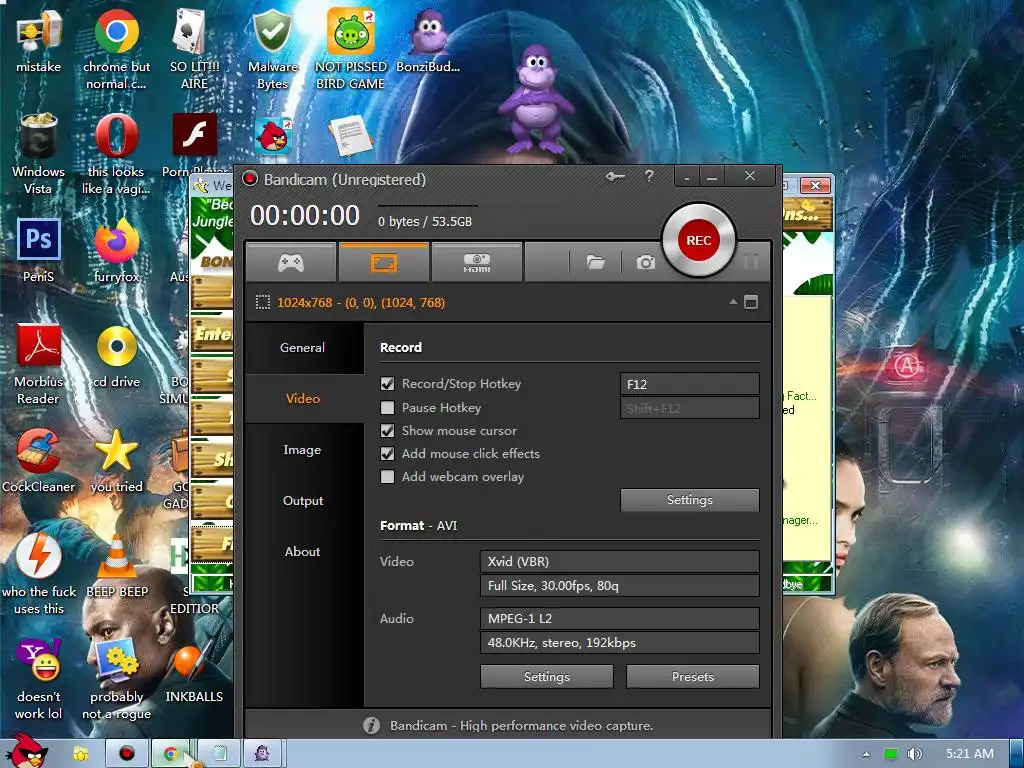Click the Presets button
Screen dimensions: 1024x768
coord(693,677)
